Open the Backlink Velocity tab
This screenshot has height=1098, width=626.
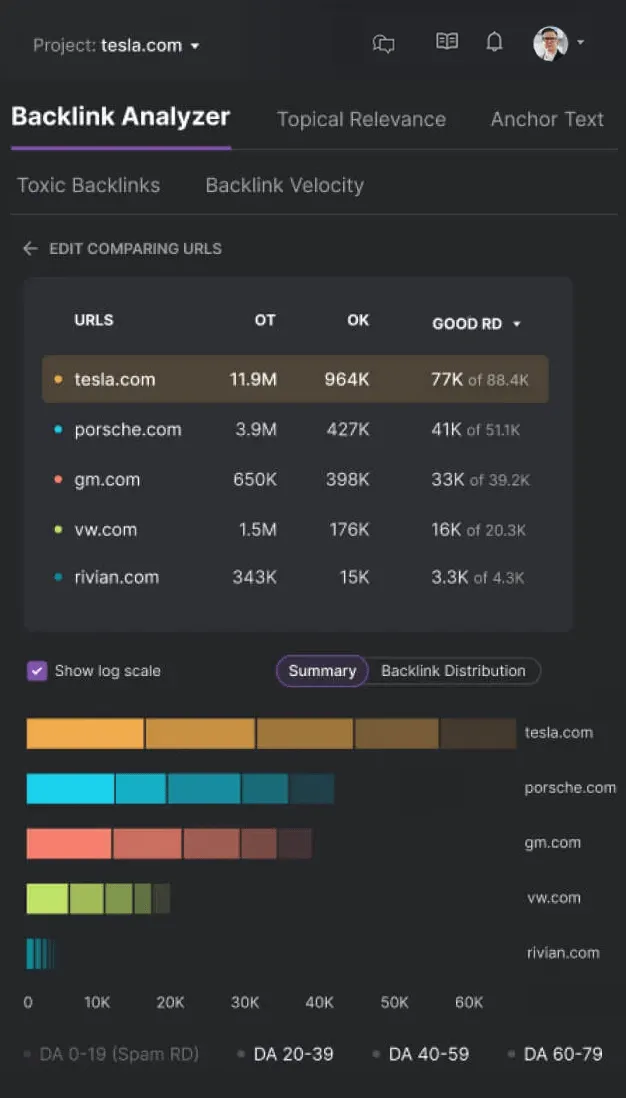(x=284, y=185)
